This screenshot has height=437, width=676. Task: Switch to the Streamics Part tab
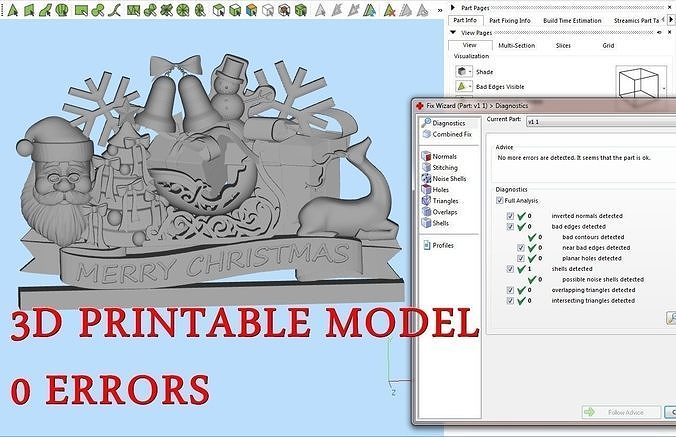click(x=636, y=20)
